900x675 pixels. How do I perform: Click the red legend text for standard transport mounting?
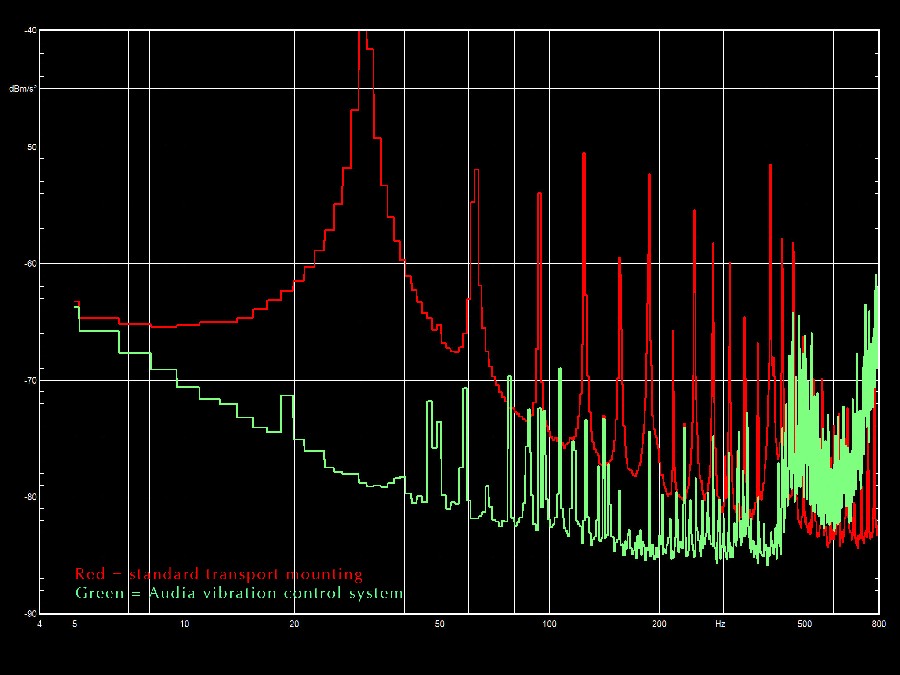(218, 574)
